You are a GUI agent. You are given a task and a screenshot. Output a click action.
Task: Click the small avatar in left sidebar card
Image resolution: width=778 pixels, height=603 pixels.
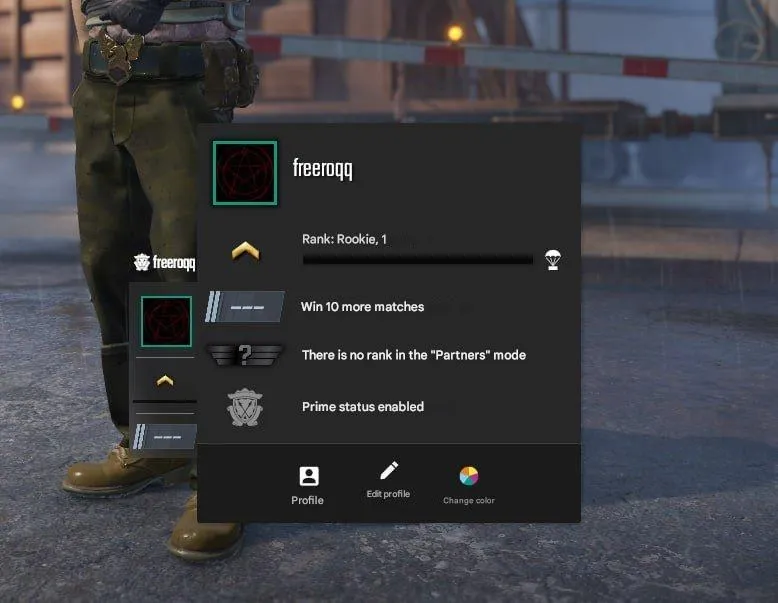point(166,321)
